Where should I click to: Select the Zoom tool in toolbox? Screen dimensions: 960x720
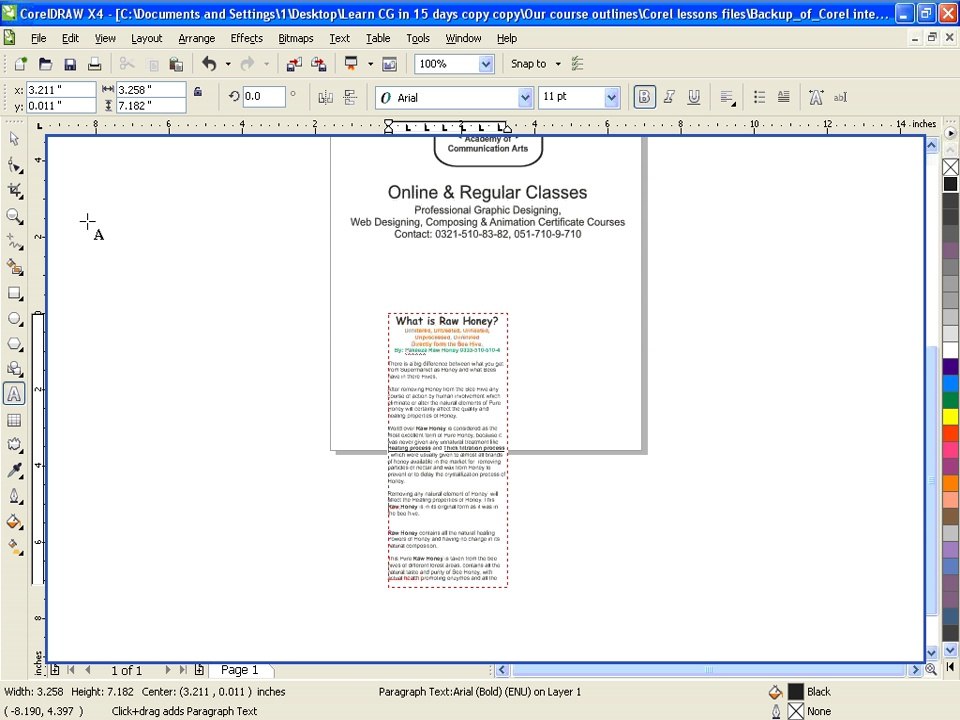point(14,216)
